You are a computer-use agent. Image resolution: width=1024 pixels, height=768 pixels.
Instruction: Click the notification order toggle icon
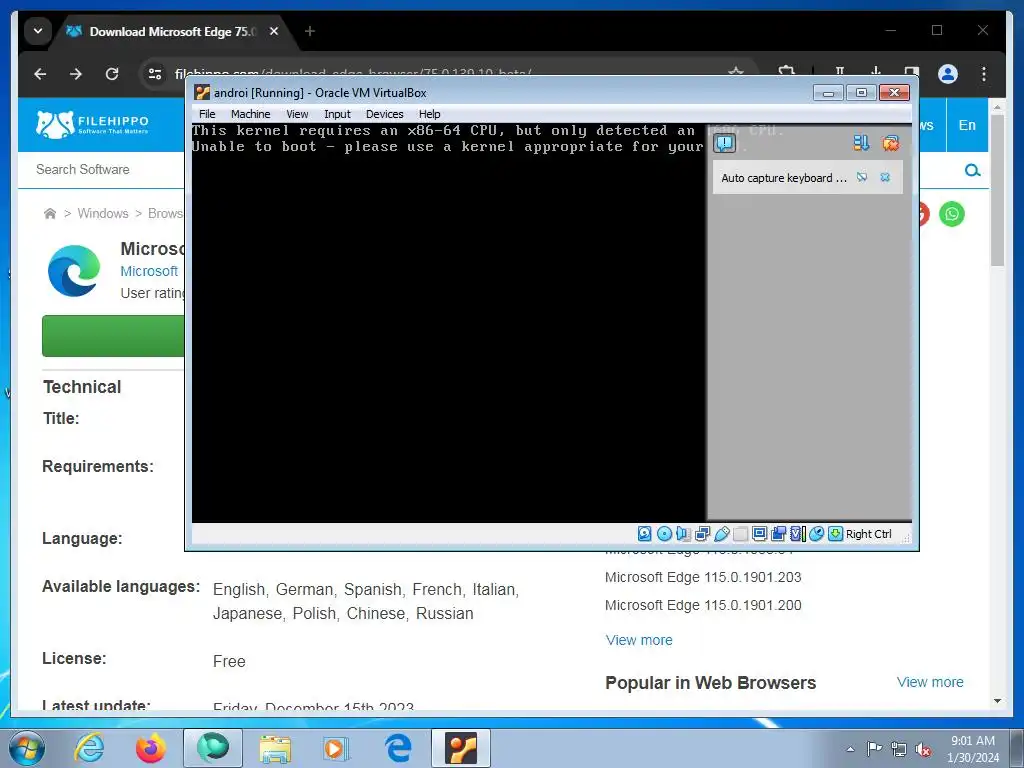tap(861, 143)
